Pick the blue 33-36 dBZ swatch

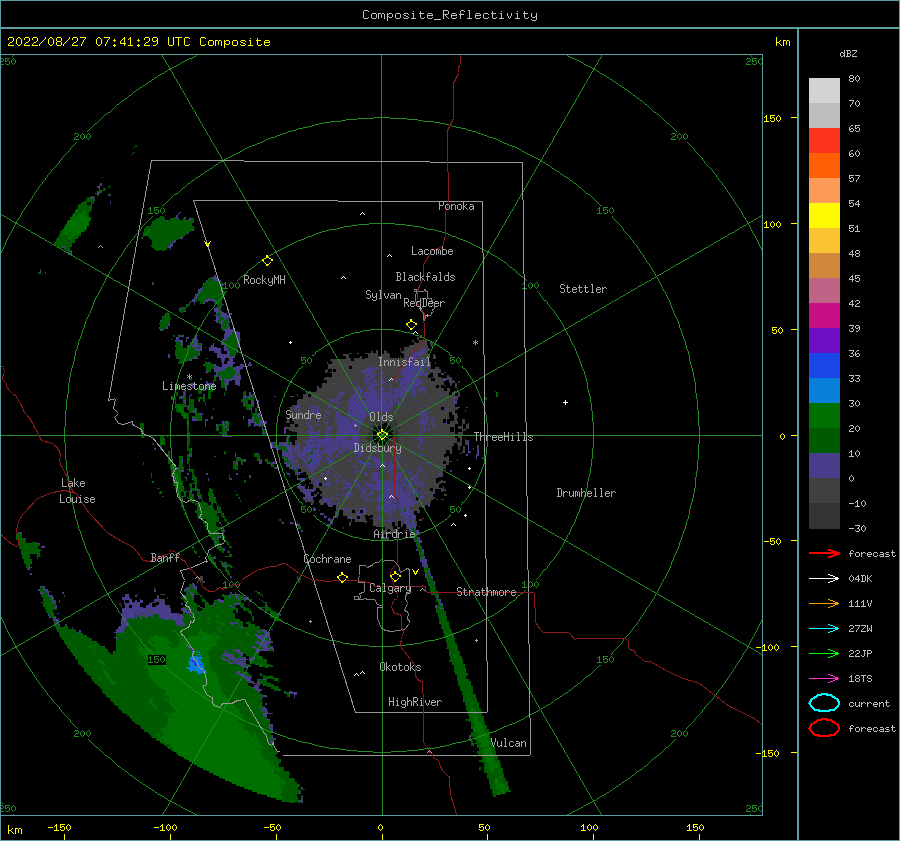tap(824, 366)
